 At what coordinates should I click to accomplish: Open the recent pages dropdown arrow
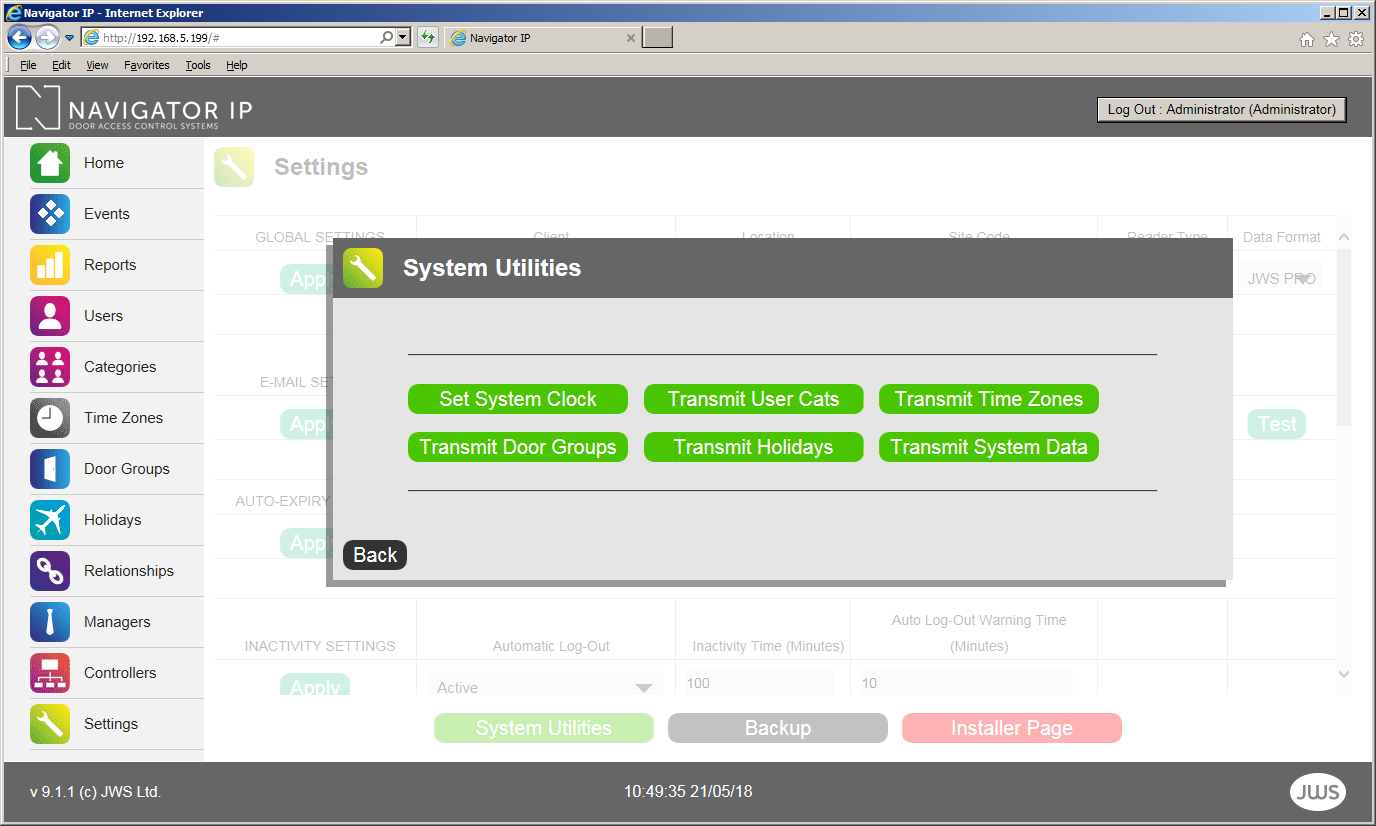69,38
